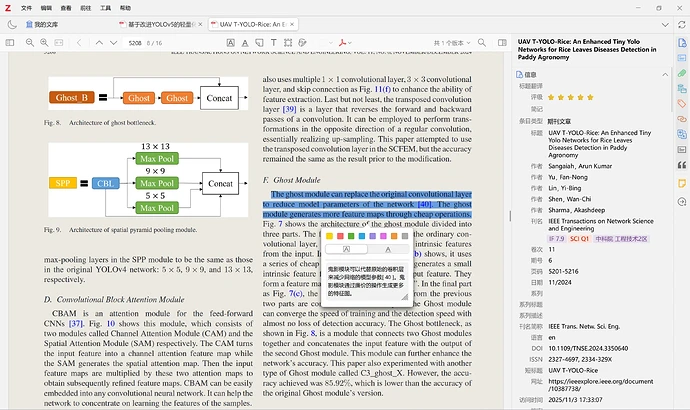Open the 编辑 menu

click(x=46, y=8)
